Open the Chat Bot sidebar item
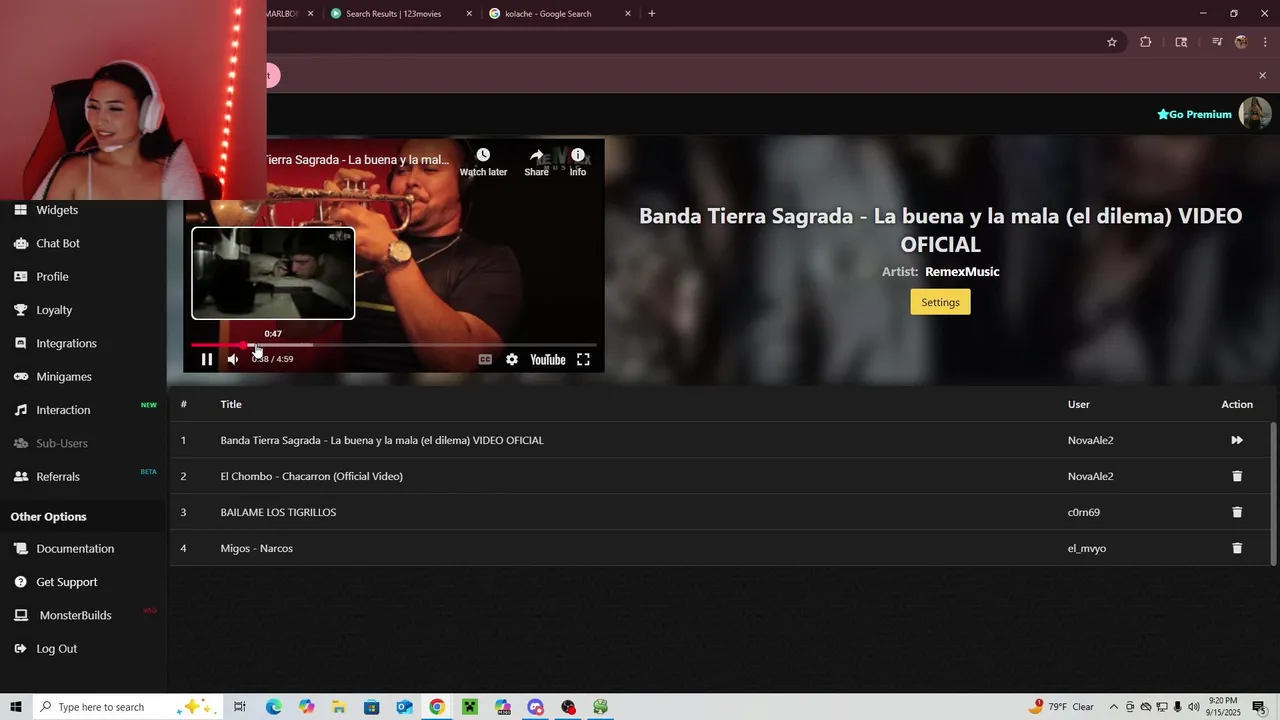This screenshot has height=720, width=1280. pos(58,243)
